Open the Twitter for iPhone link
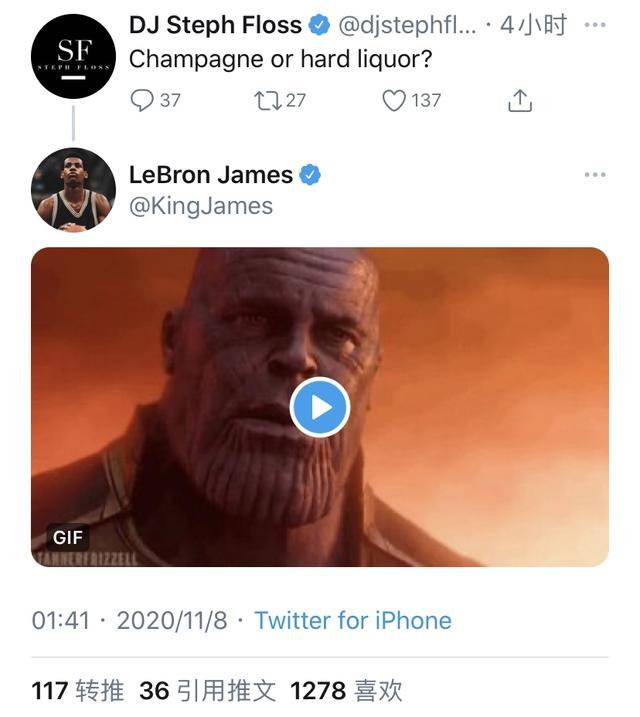The height and width of the screenshot is (717, 640). point(353,620)
